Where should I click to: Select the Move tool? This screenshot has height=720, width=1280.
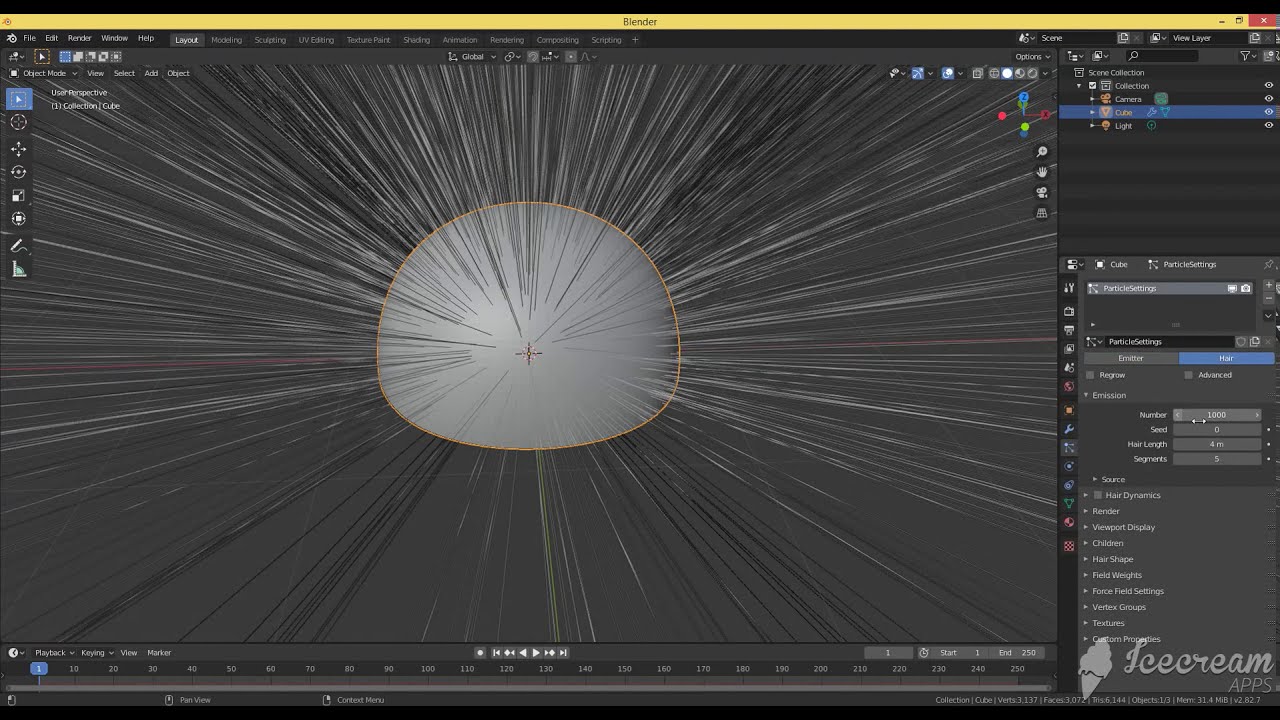point(18,149)
